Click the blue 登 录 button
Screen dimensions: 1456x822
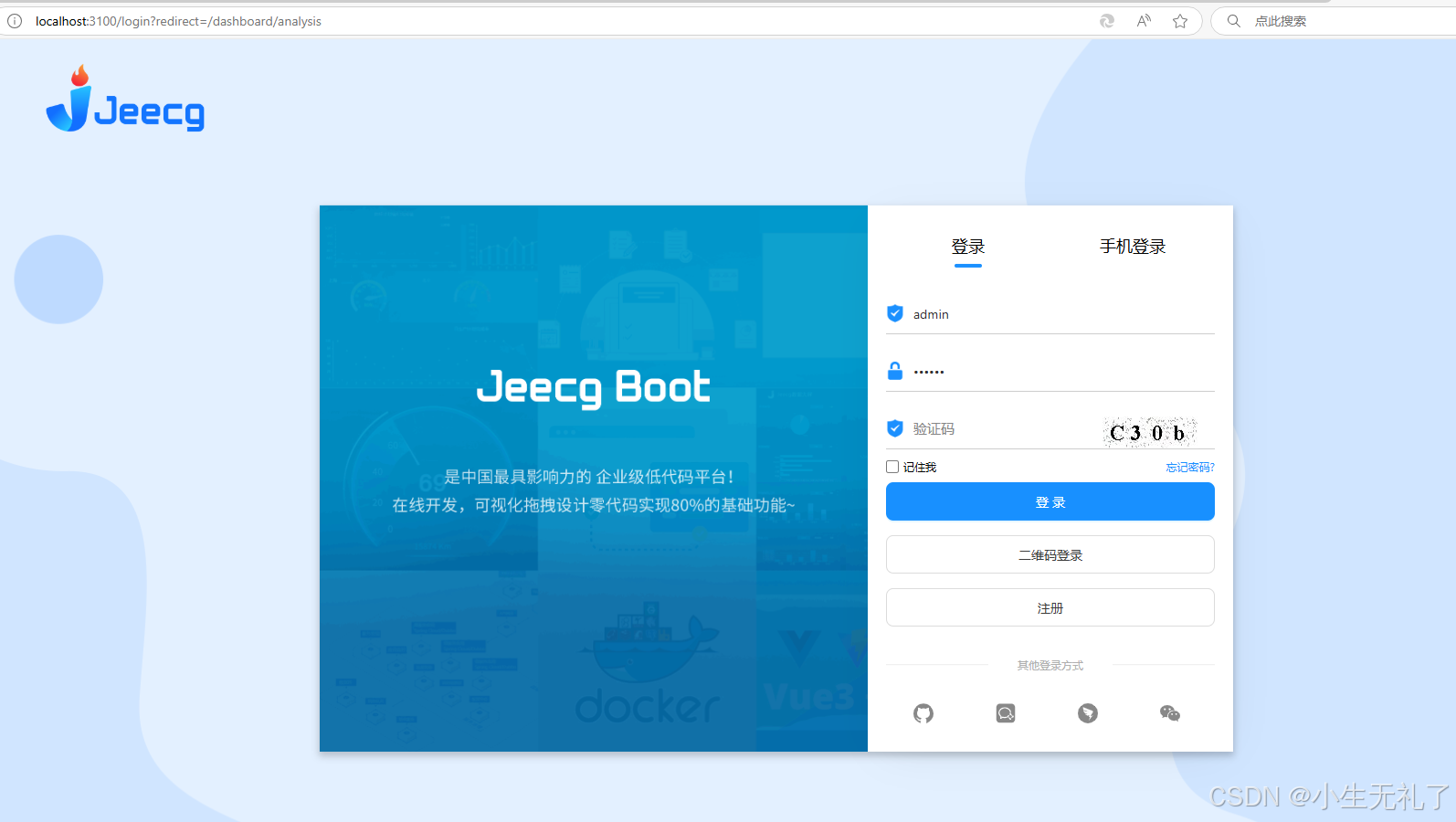point(1050,501)
